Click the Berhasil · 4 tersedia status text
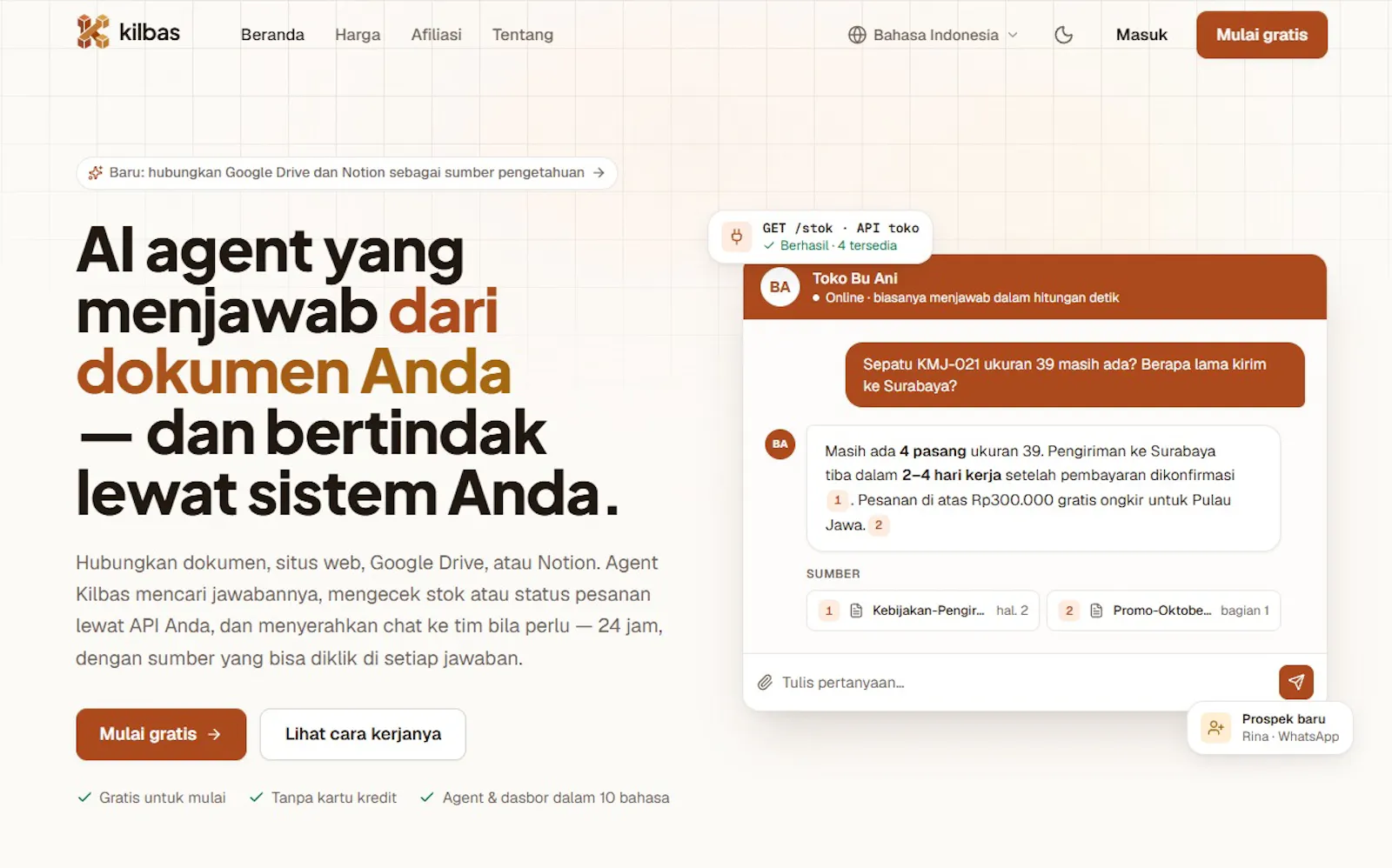The height and width of the screenshot is (868, 1392). [839, 245]
